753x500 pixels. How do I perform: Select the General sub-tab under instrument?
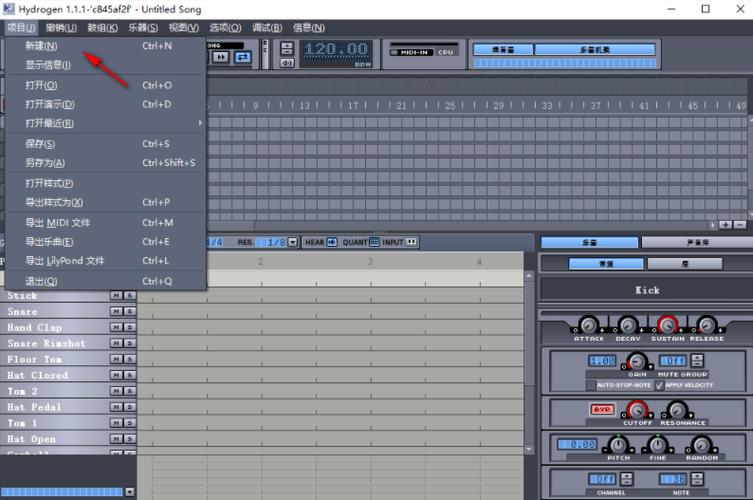pos(606,264)
